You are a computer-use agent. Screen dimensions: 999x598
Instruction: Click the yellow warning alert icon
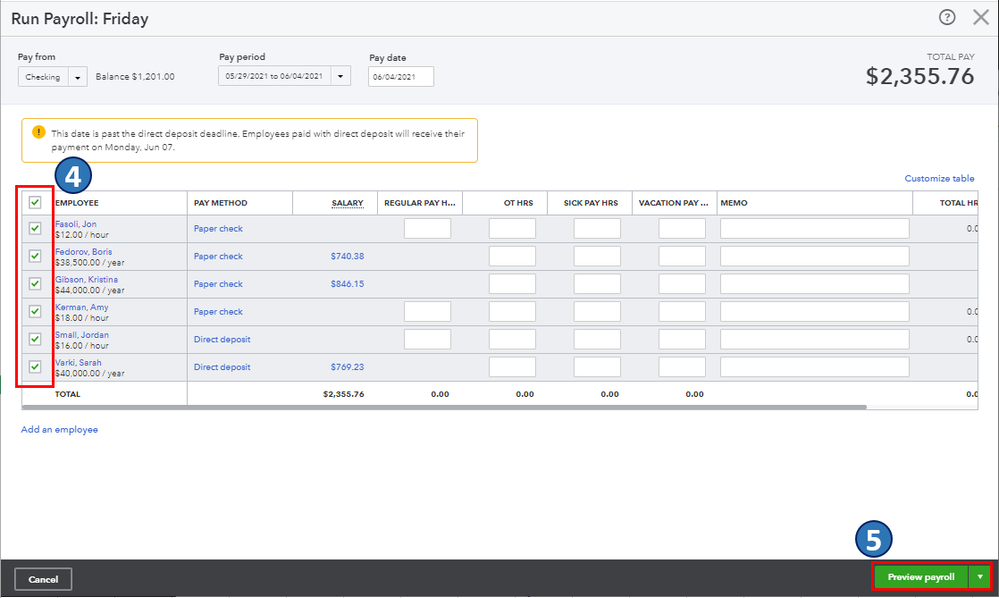pos(39,132)
